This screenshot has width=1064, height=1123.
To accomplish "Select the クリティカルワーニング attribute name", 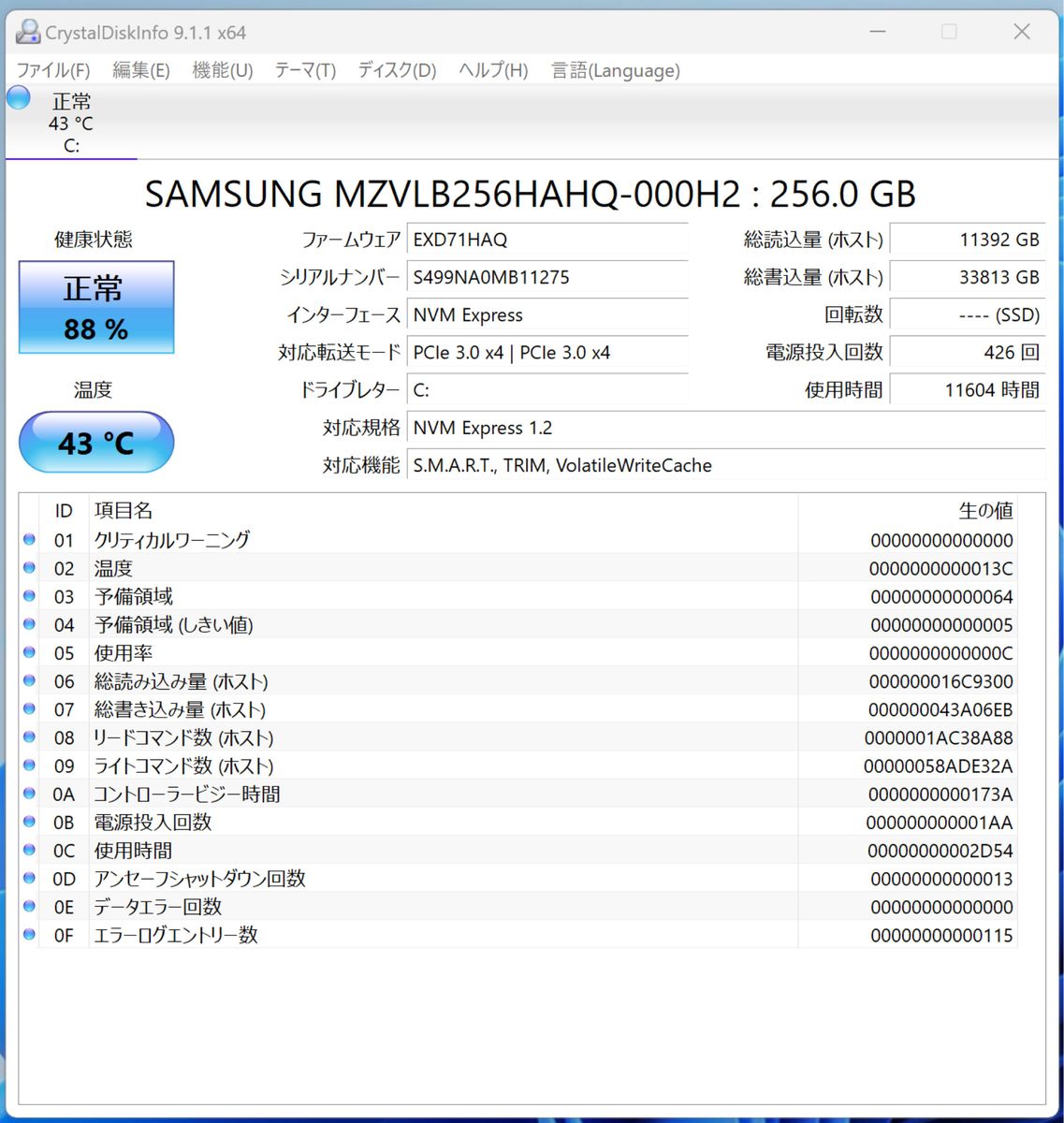I will [172, 540].
